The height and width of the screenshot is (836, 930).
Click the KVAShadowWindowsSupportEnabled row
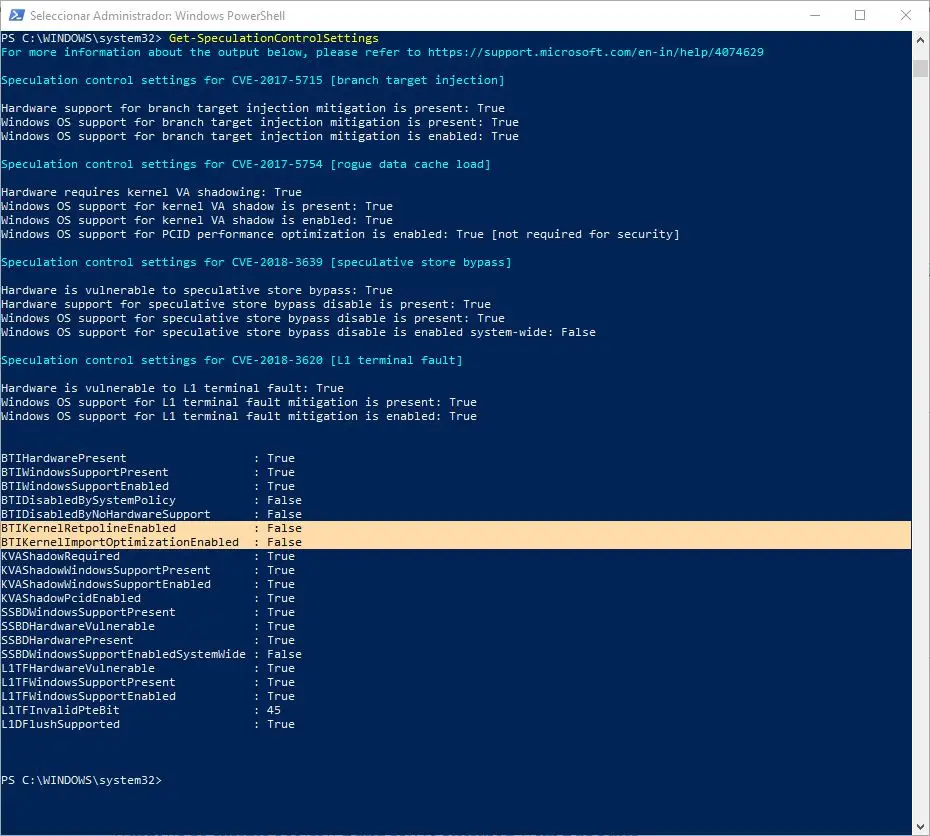click(148, 584)
